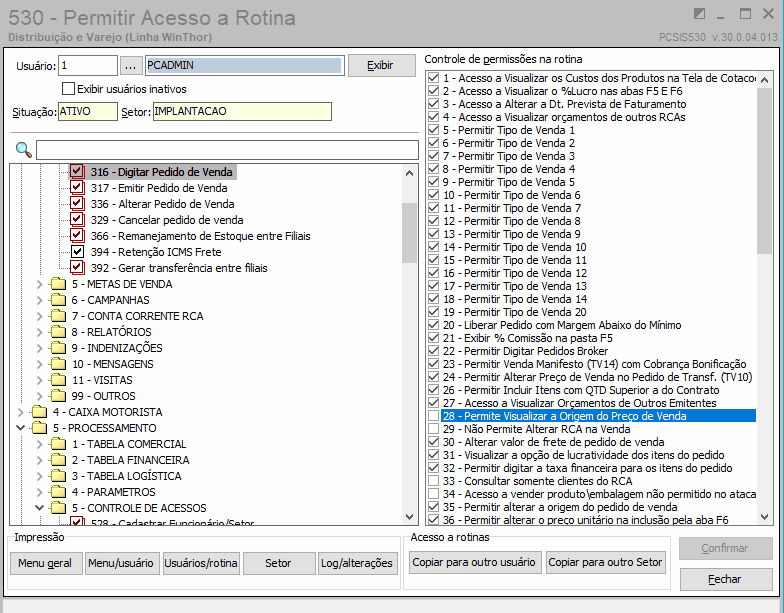Toggle access checkbox for 336 - Alterar Pedido de Venda

point(77,204)
